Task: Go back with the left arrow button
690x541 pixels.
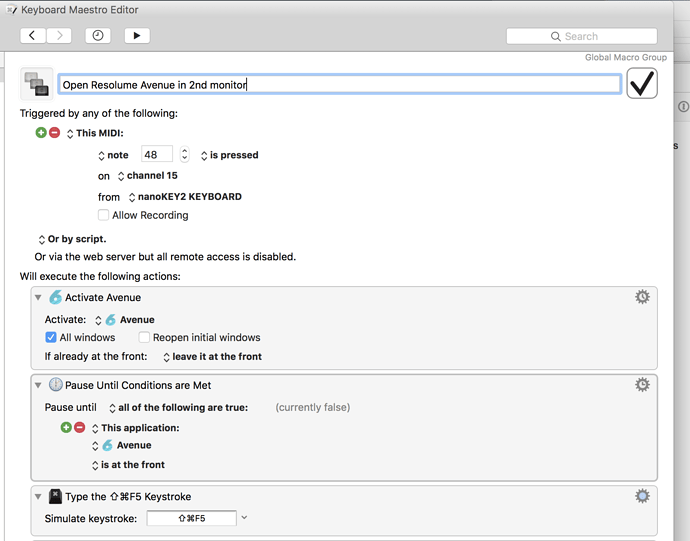Action: click(x=33, y=36)
